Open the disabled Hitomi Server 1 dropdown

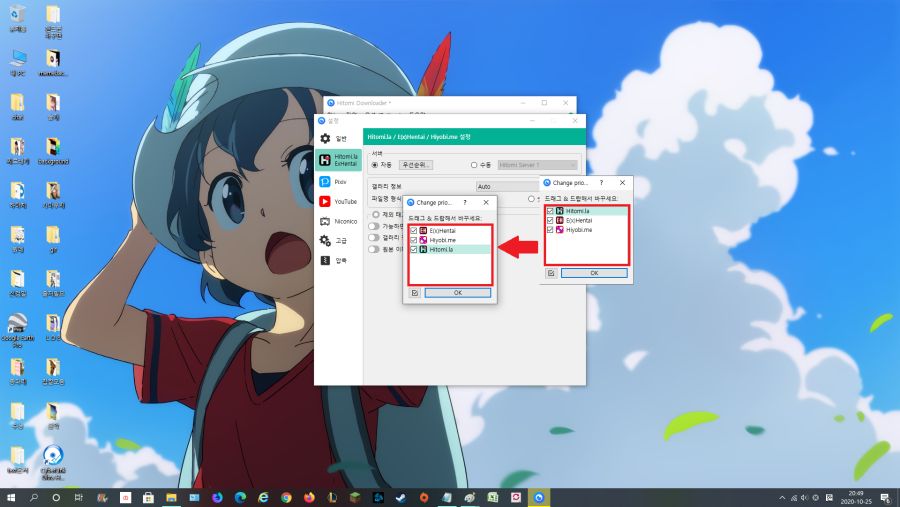[537, 165]
